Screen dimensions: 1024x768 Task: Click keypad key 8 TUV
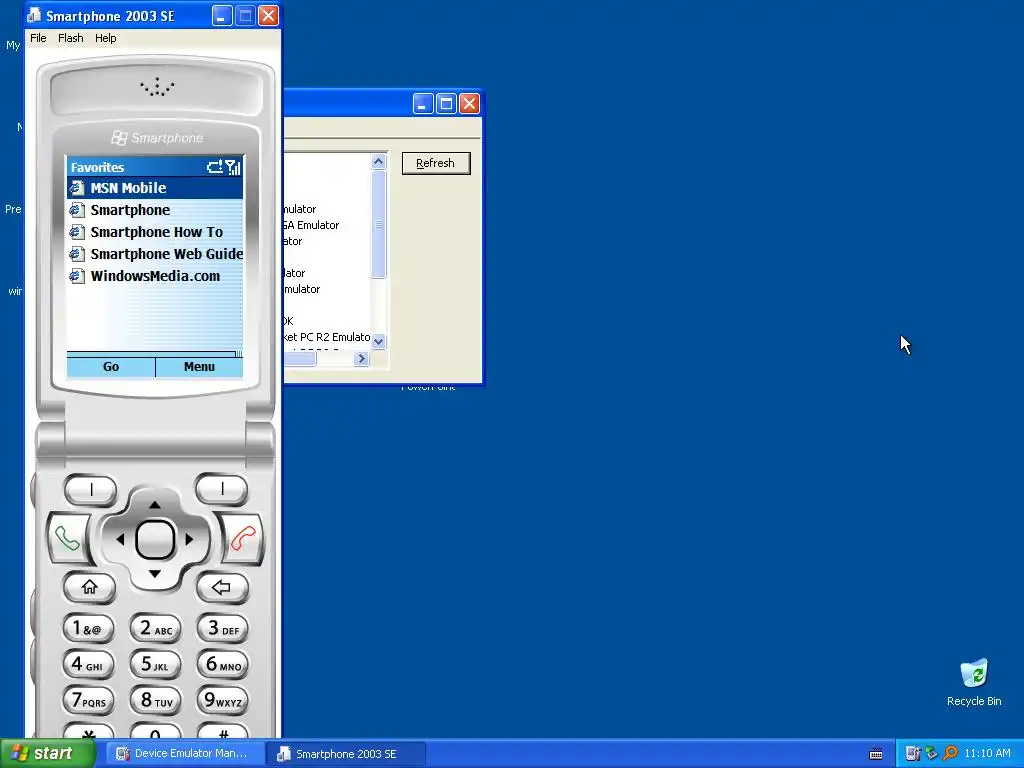[155, 700]
